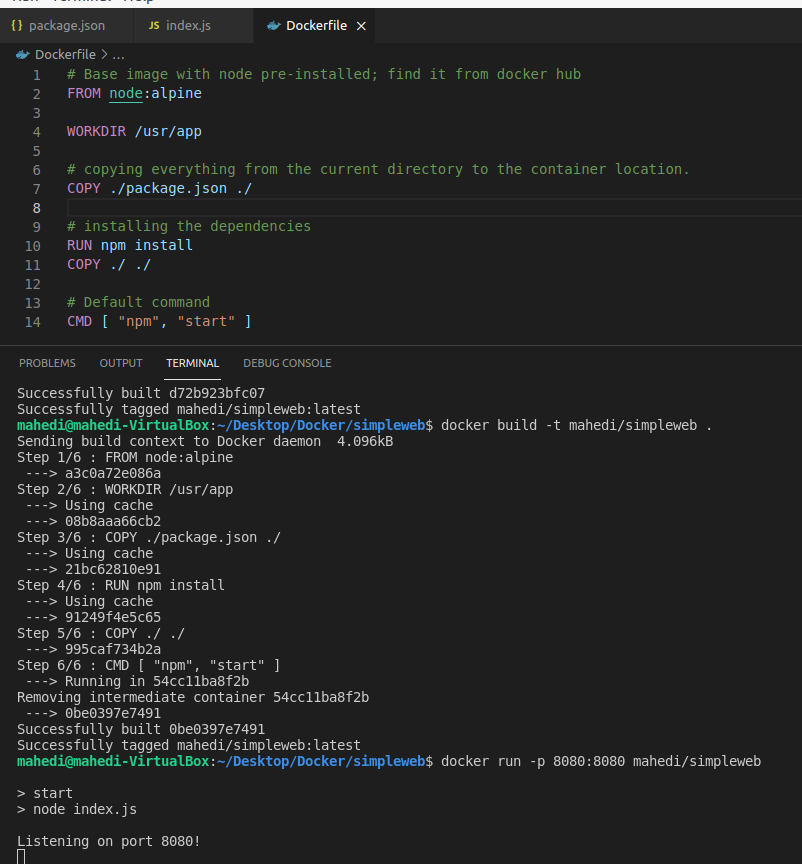Screen dimensions: 802x864
Task: Click the '> node index.js' output line
Action: click(x=77, y=809)
